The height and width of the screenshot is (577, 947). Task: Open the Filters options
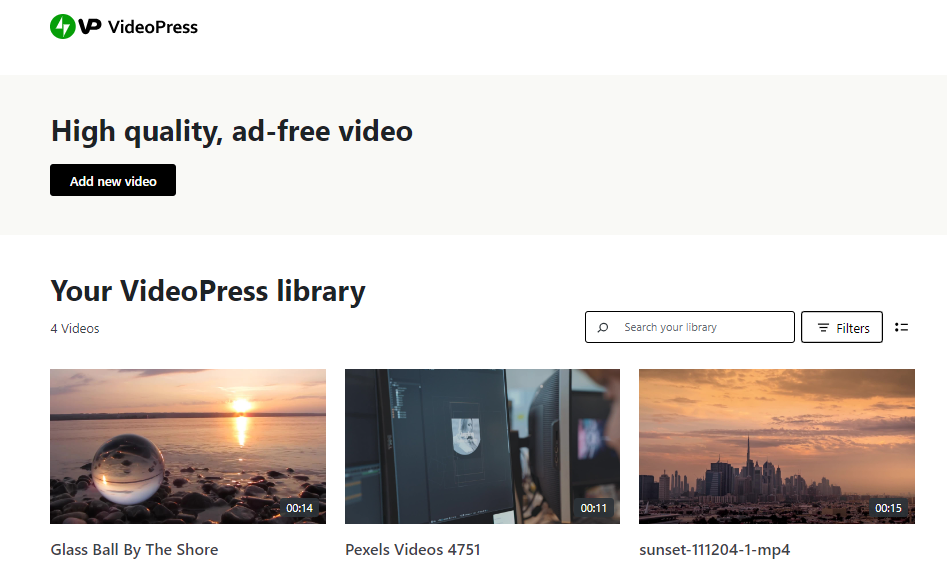[842, 327]
